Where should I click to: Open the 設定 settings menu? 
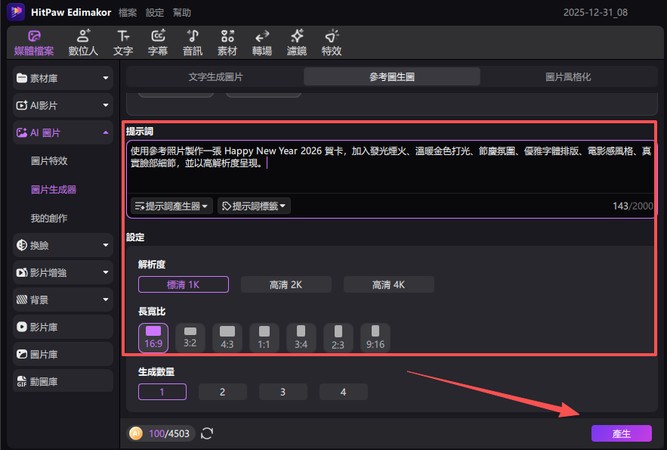click(155, 13)
